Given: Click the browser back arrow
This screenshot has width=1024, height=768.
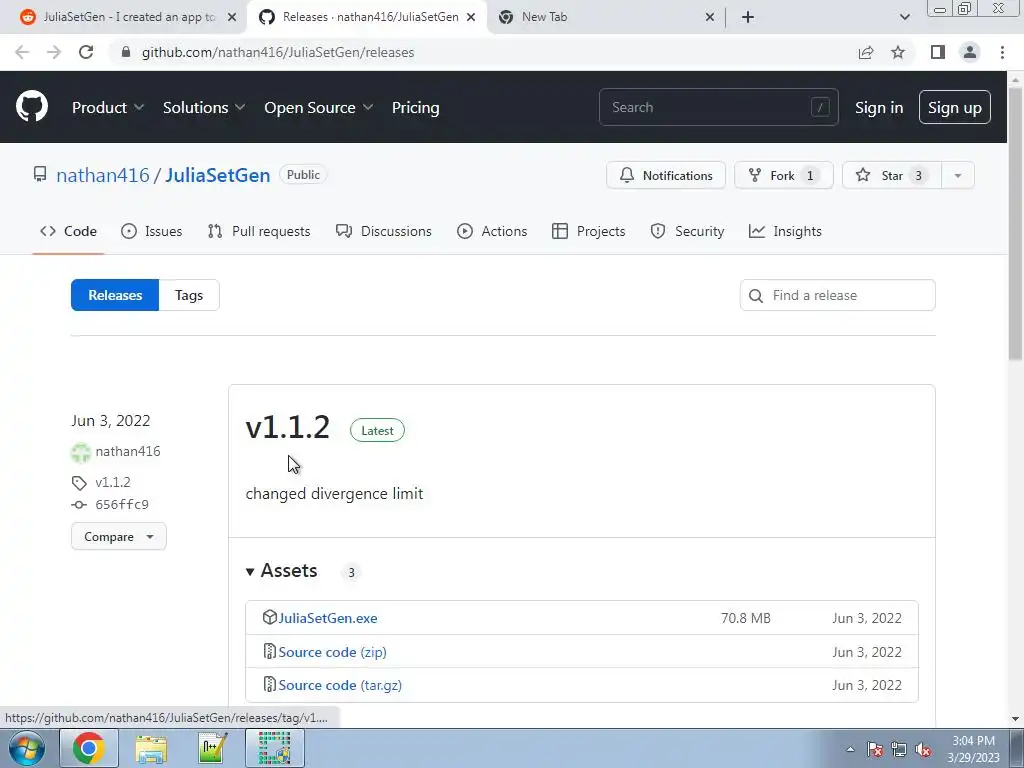Looking at the screenshot, I should tap(22, 52).
